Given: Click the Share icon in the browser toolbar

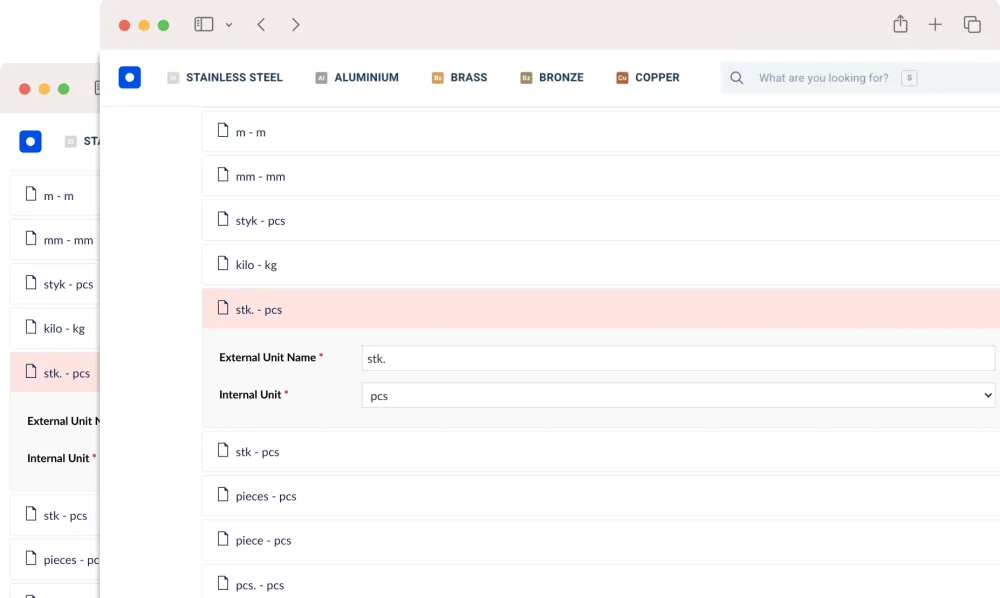Looking at the screenshot, I should [900, 24].
